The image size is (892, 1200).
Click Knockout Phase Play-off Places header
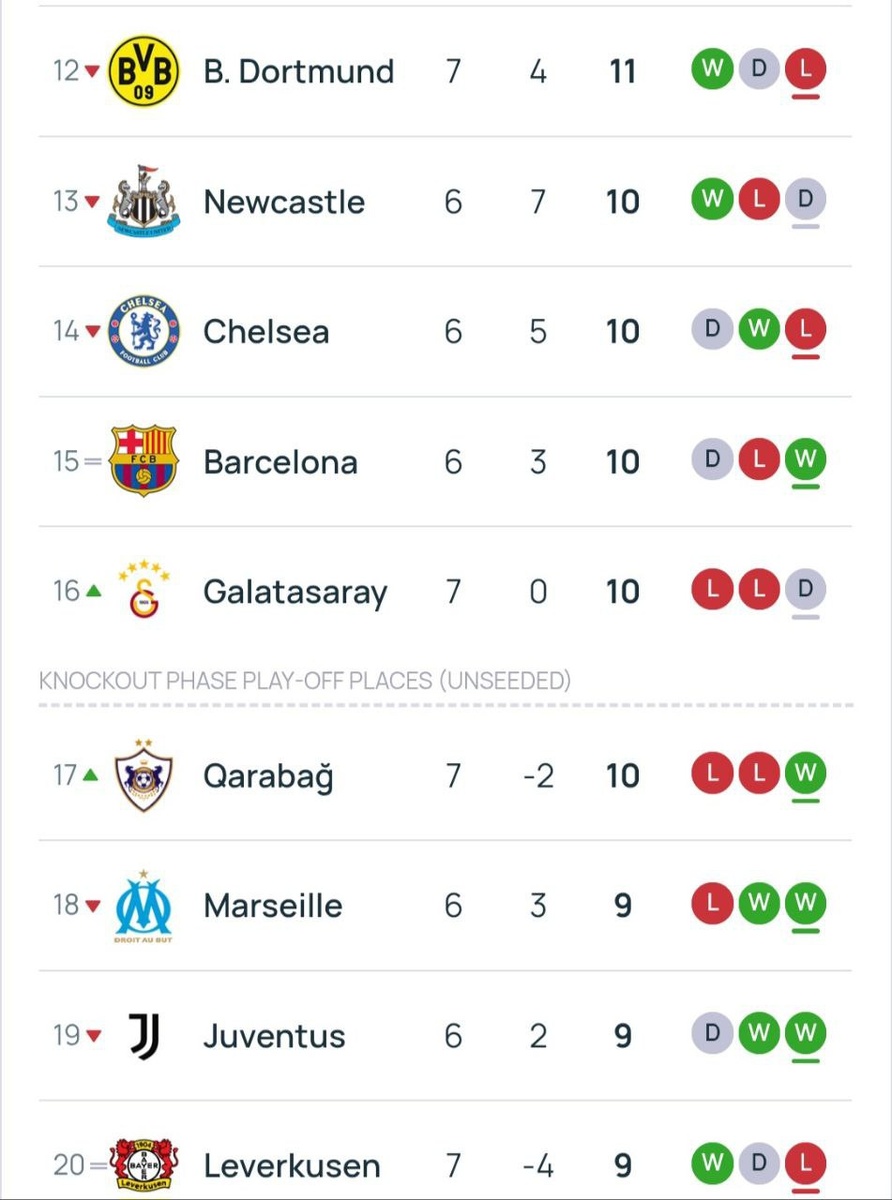(305, 681)
